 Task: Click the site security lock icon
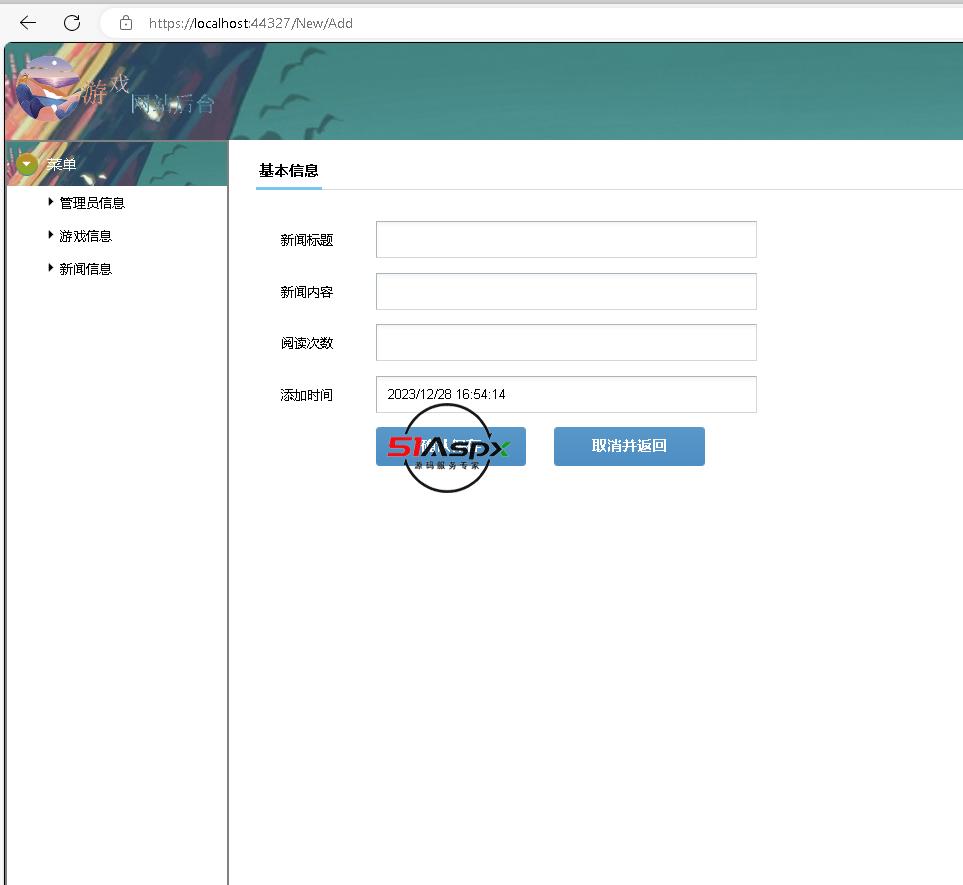(126, 23)
